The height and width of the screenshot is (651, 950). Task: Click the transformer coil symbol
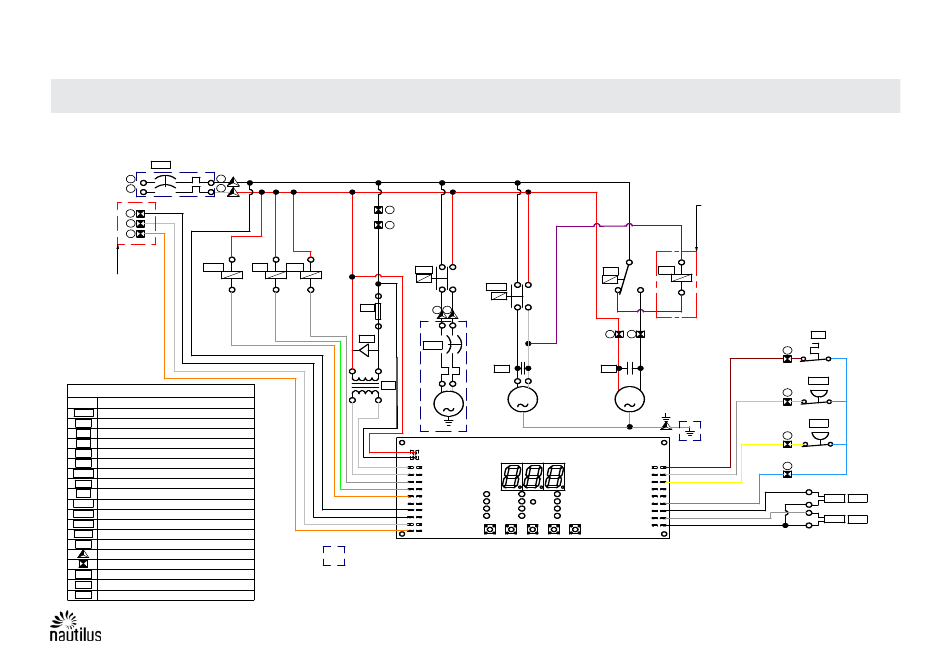[x=365, y=386]
